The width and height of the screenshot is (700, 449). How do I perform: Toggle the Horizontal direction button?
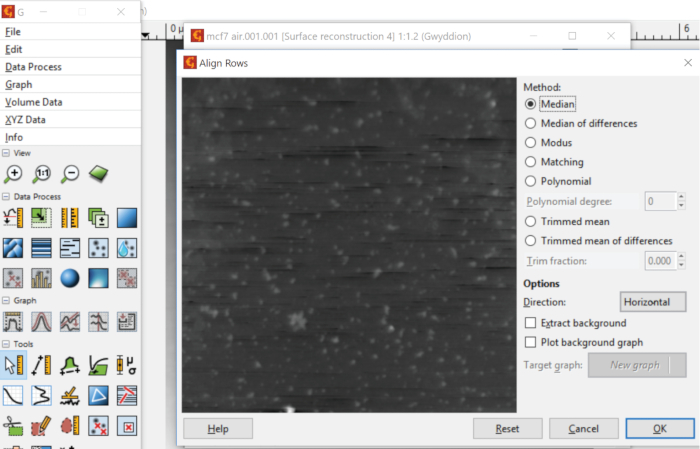pyautogui.click(x=652, y=302)
